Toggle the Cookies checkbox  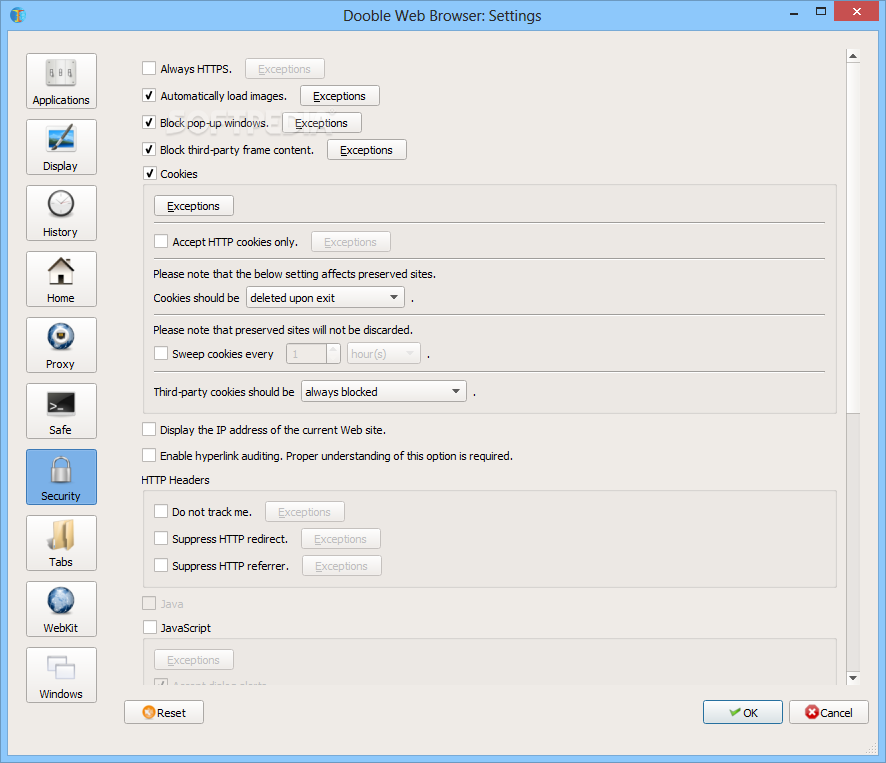pyautogui.click(x=149, y=174)
